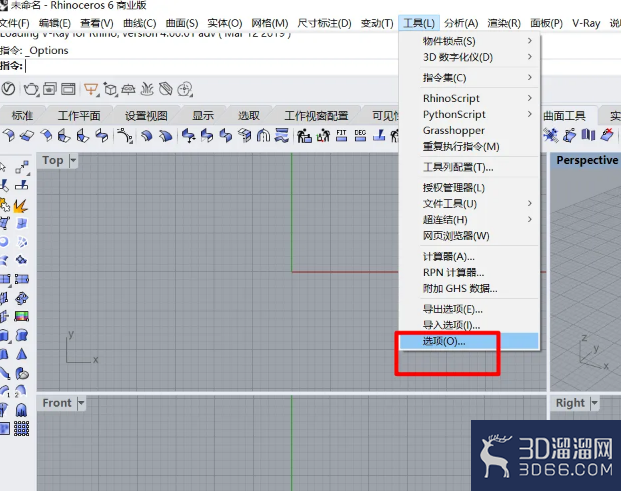
Task: Click the cone solid icon in left sidebar
Action: pos(22,354)
